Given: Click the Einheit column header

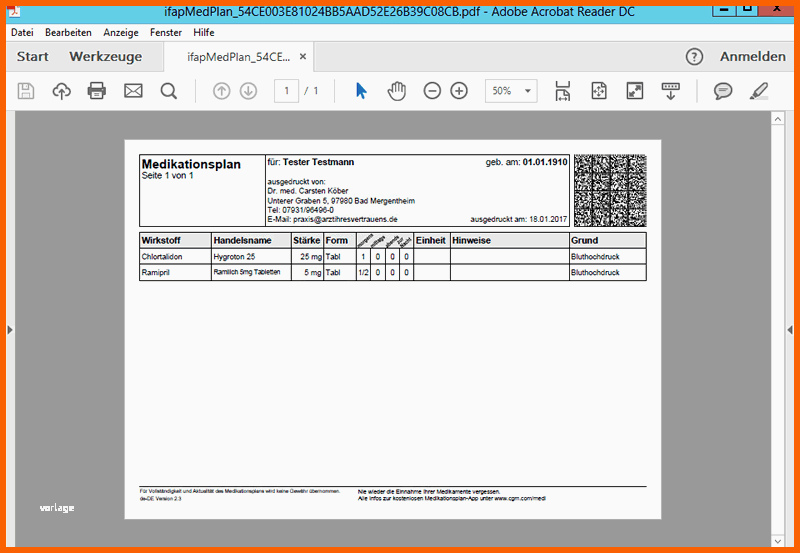Looking at the screenshot, I should point(431,240).
